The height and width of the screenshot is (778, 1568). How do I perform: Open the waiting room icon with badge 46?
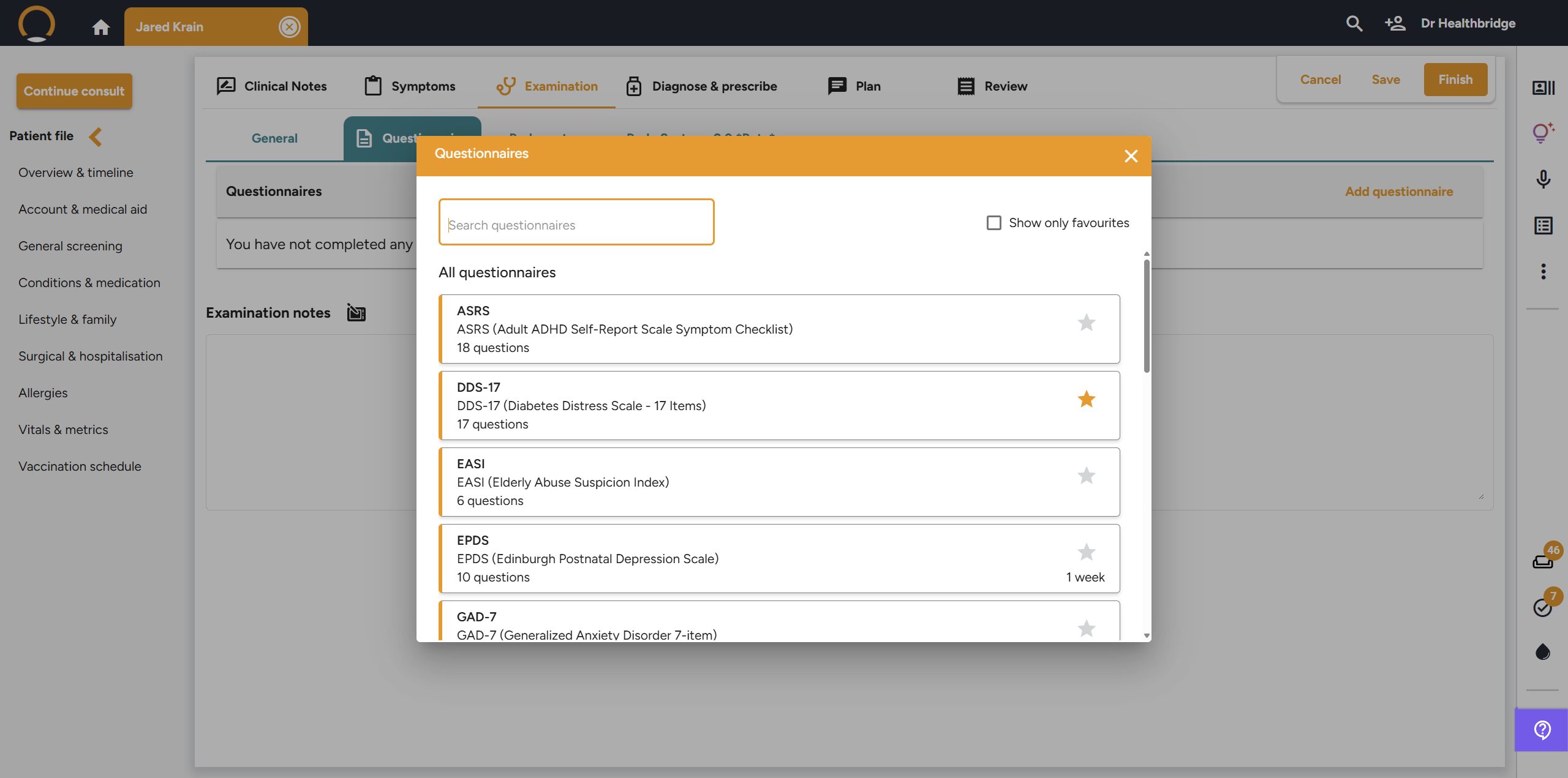1543,560
